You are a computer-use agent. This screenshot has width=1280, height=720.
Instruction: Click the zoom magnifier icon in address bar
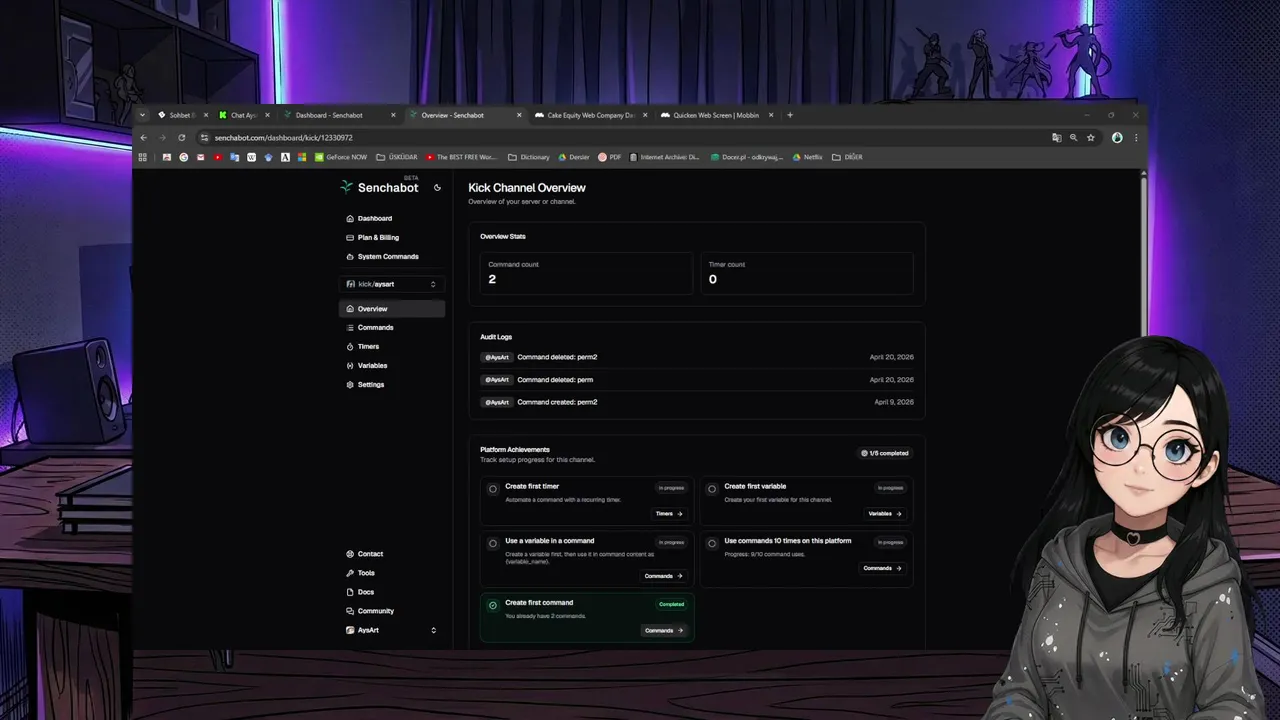(1073, 138)
